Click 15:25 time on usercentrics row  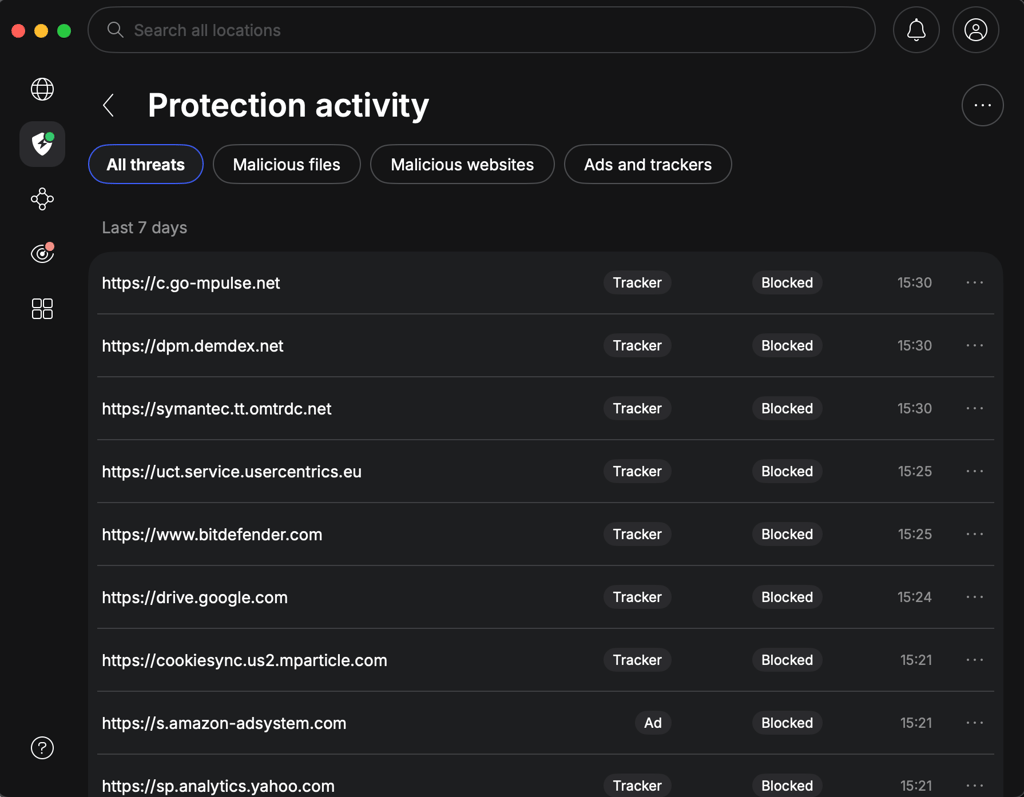tap(914, 471)
